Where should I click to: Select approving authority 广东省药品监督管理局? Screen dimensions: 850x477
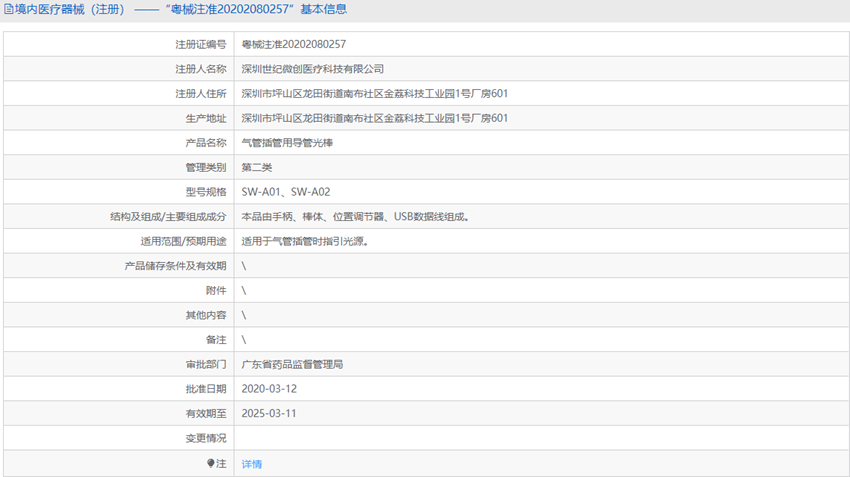(x=292, y=364)
